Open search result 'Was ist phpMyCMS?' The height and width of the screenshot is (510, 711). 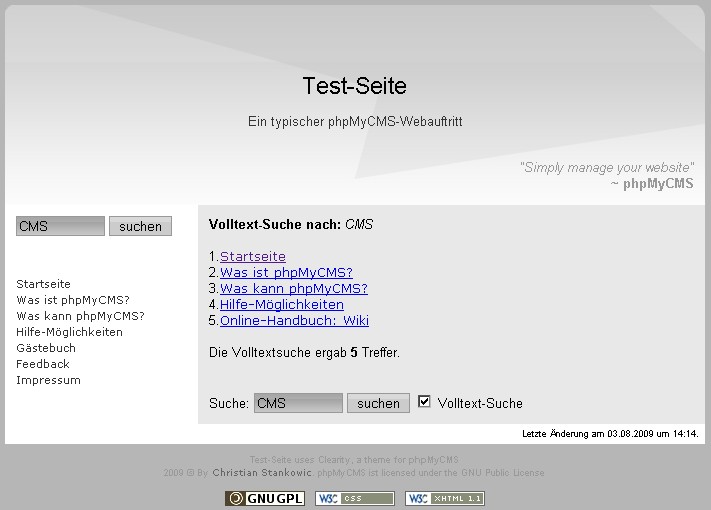[x=286, y=273]
